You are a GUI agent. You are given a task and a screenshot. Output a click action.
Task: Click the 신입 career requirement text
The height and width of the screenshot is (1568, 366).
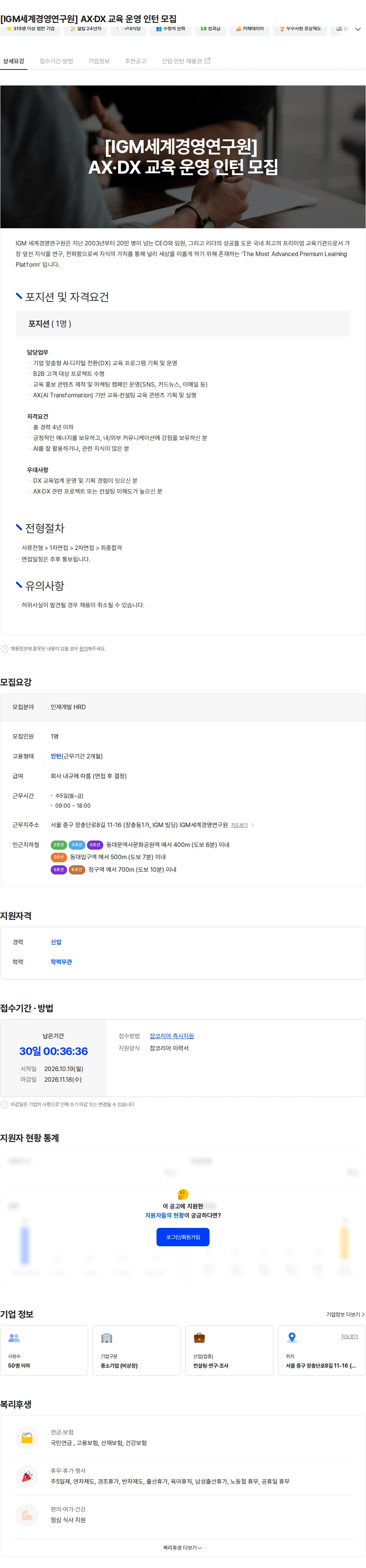[x=56, y=942]
